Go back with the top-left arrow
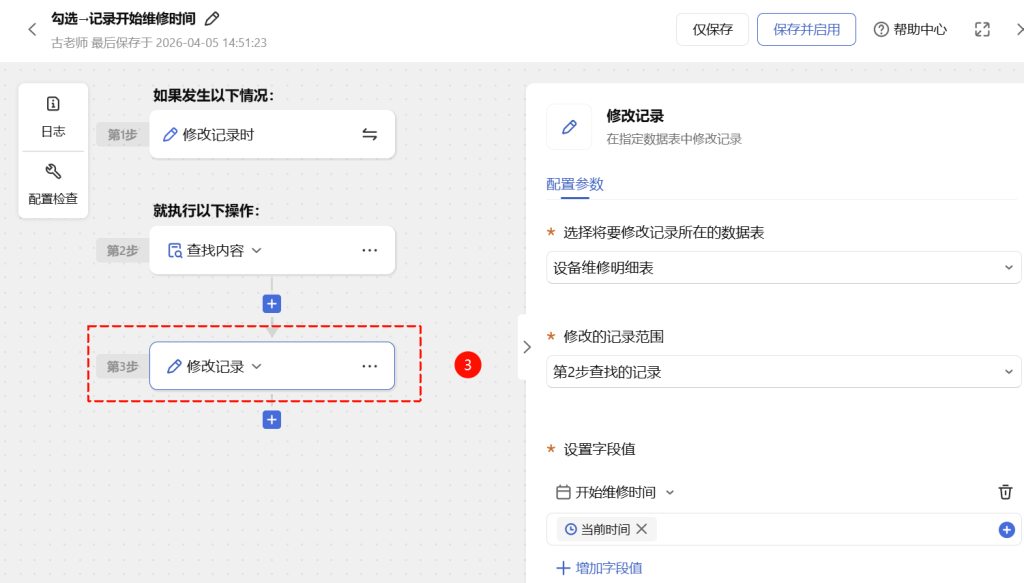 tap(32, 29)
